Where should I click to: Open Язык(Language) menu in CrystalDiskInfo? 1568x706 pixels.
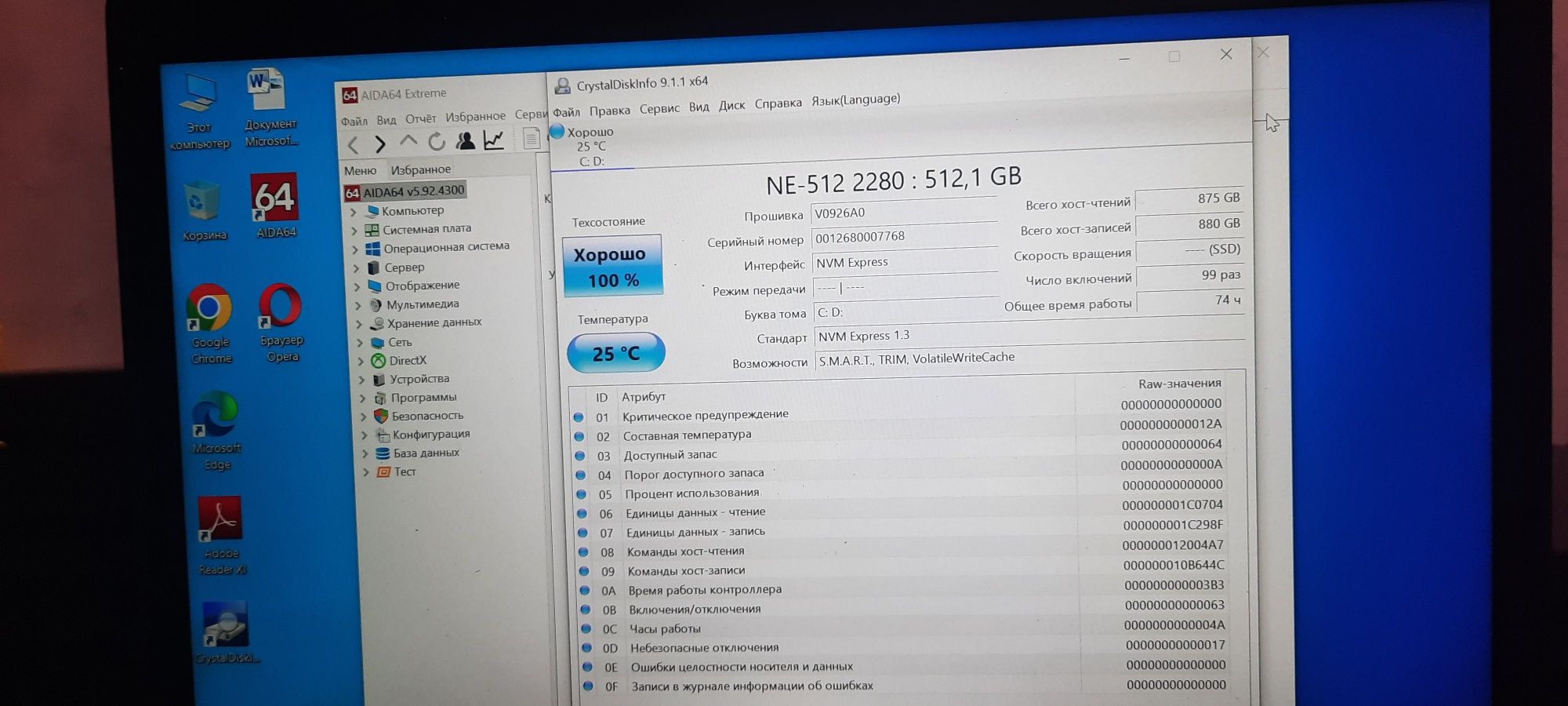855,100
